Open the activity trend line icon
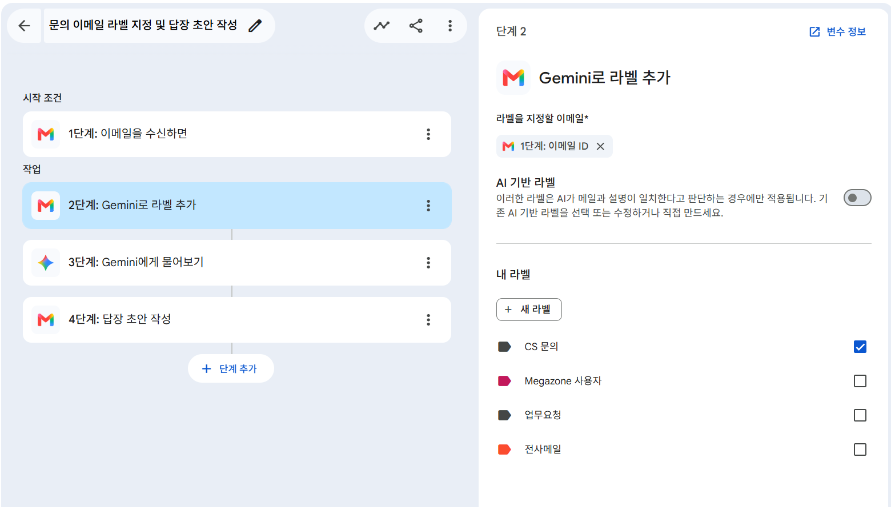The height and width of the screenshot is (507, 891). coord(381,26)
